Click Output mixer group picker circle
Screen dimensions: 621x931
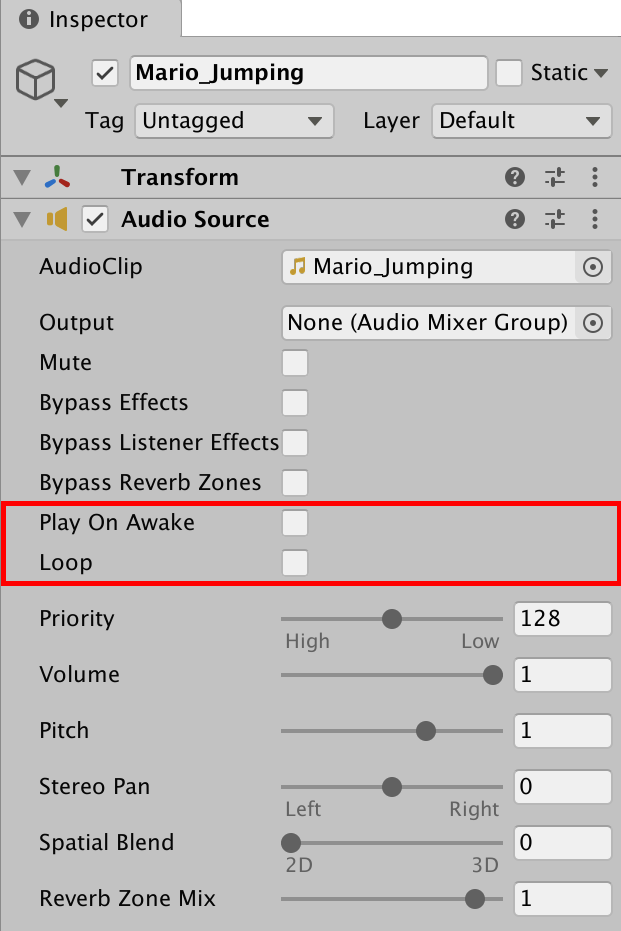tap(593, 323)
